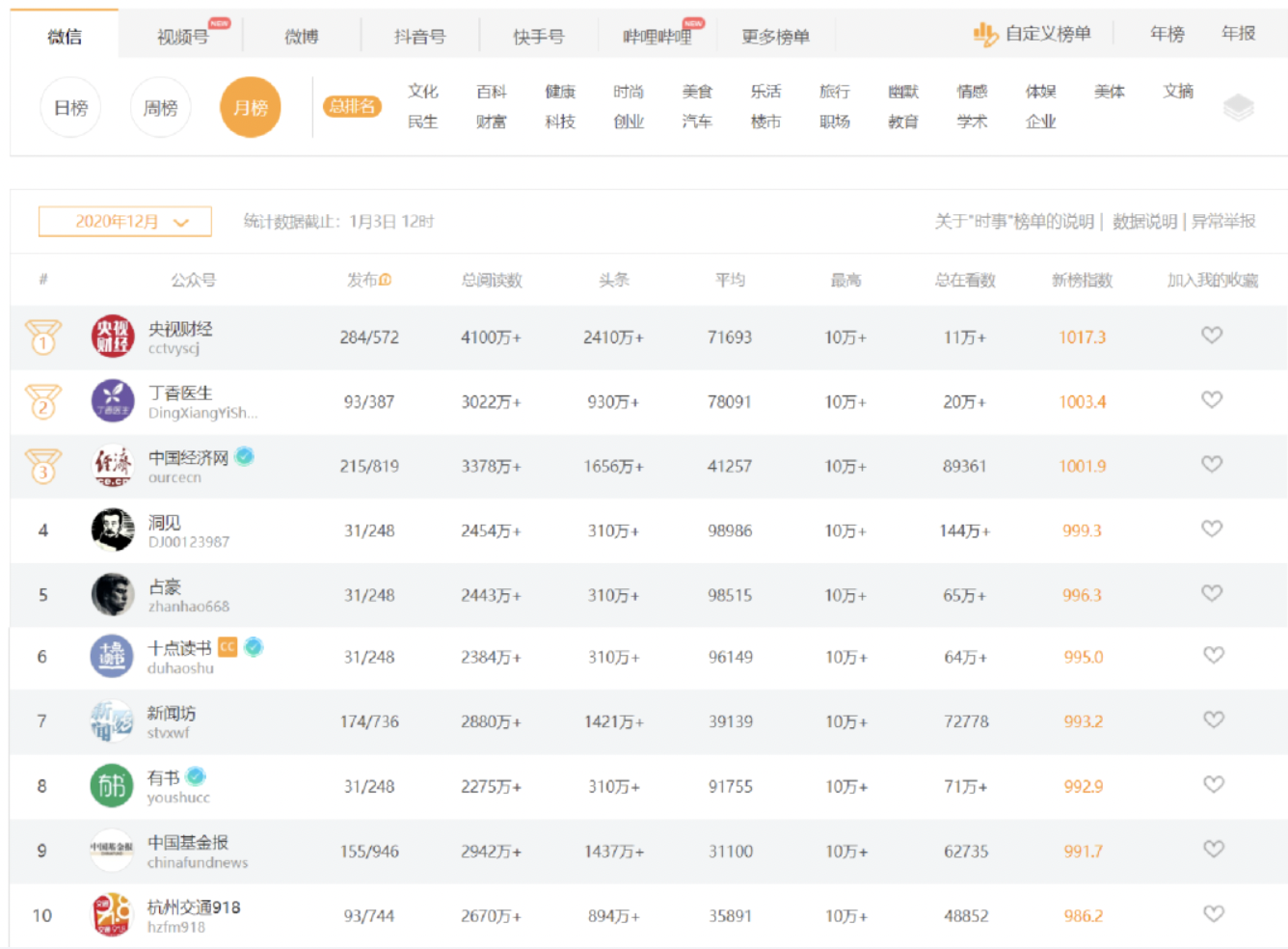Open the 哔哩哔哩 tab
The height and width of the screenshot is (949, 1288).
pyautogui.click(x=657, y=37)
